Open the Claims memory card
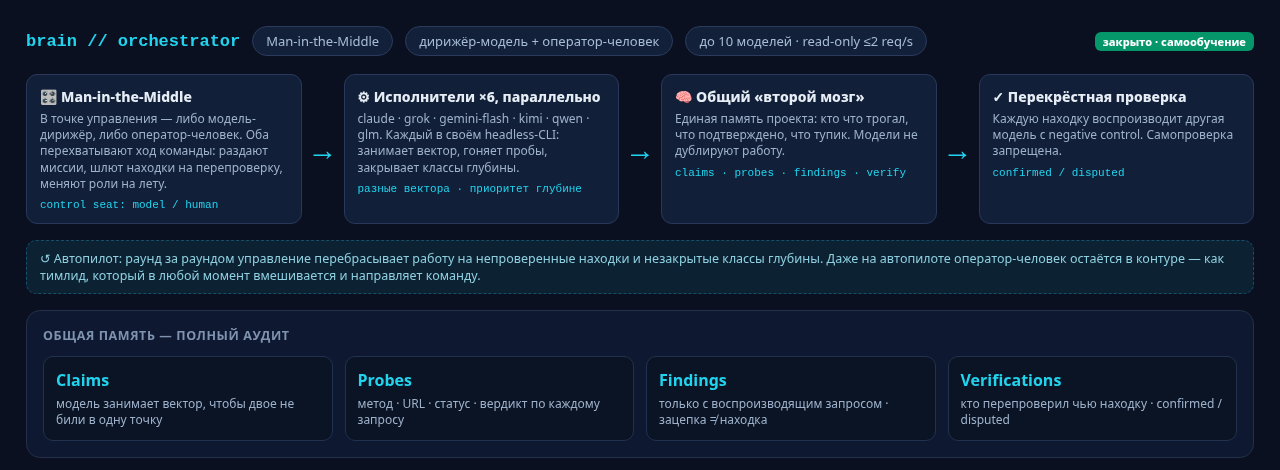Image resolution: width=1280 pixels, height=470 pixels. pyautogui.click(x=188, y=398)
